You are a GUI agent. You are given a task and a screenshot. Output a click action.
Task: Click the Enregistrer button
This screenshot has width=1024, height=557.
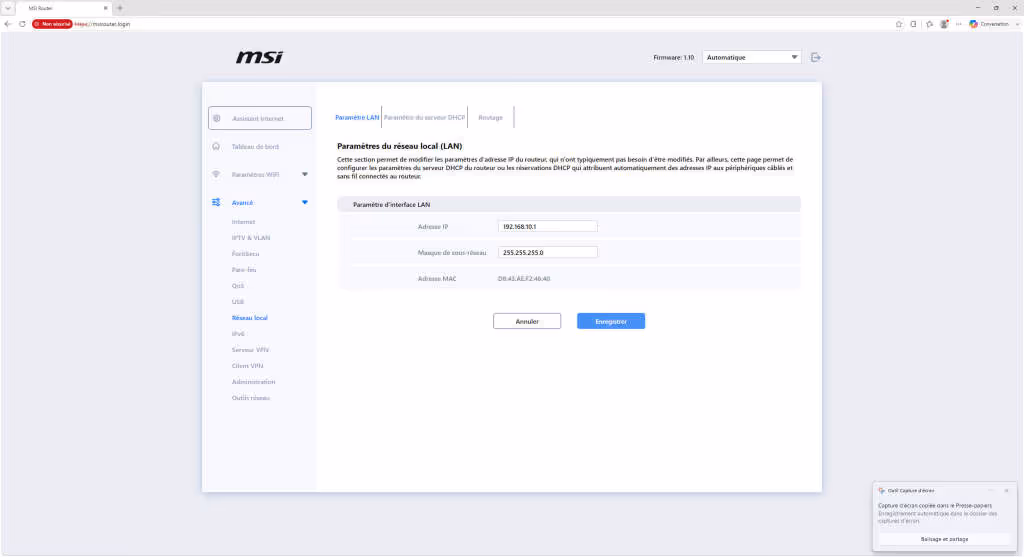pos(611,321)
